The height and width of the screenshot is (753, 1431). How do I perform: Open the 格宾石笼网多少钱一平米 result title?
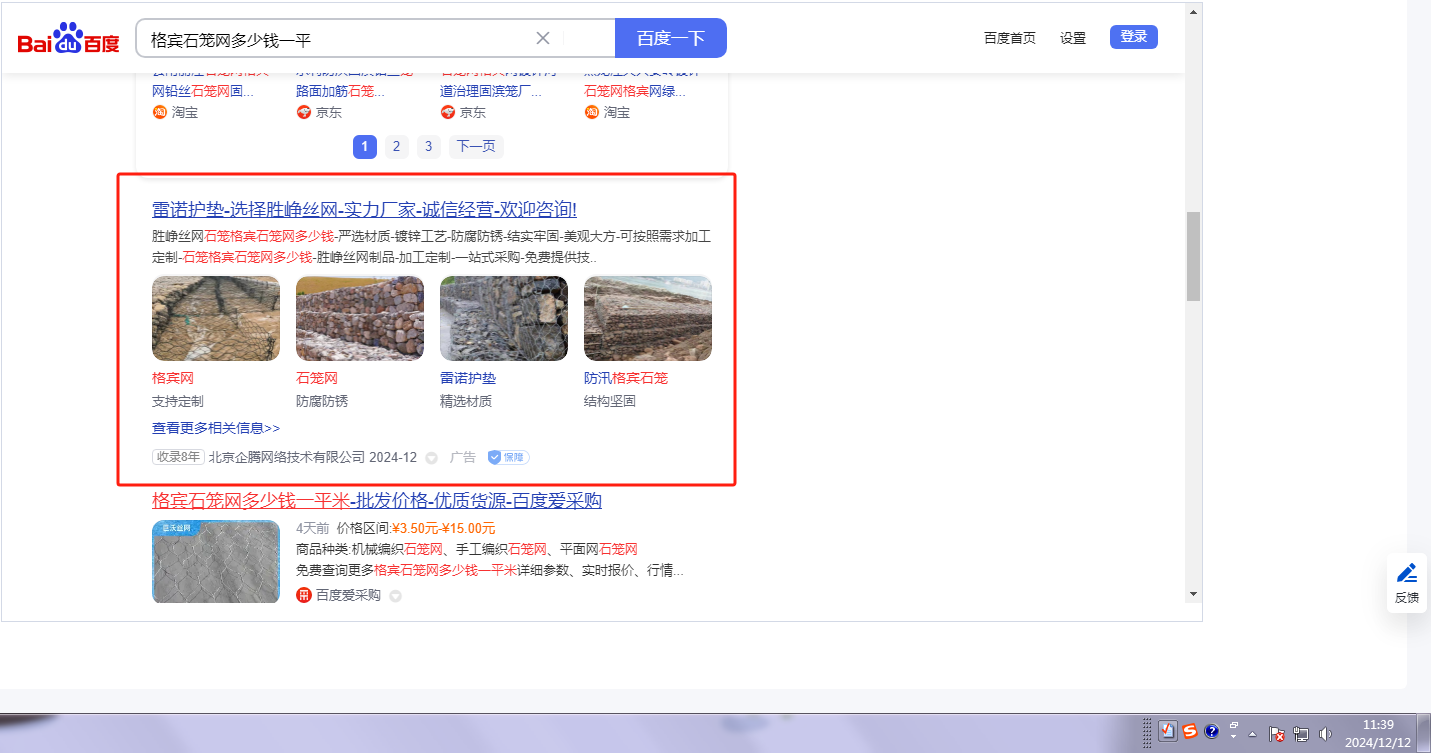click(377, 500)
